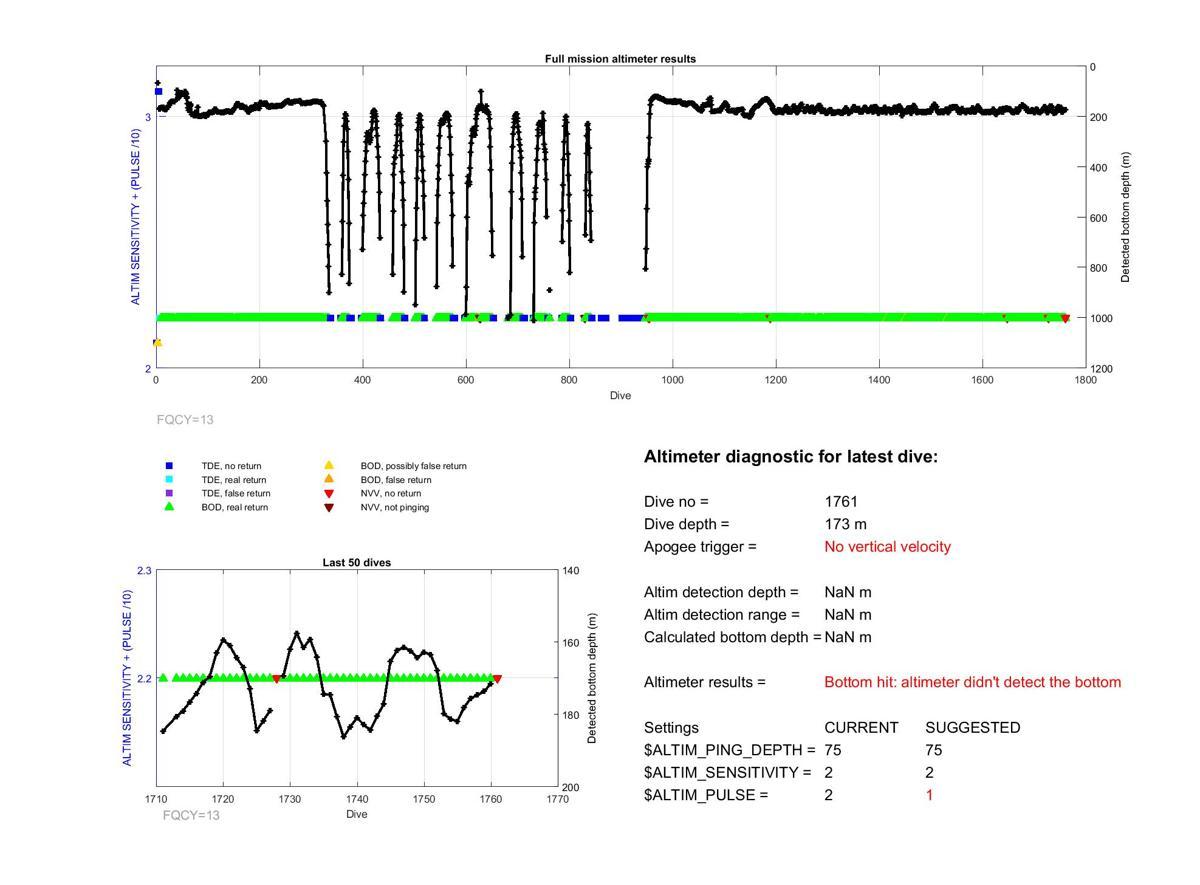1200x885 pixels.
Task: Pick the red triangle 'NVV, no return' legend marker
Action: [x=328, y=494]
